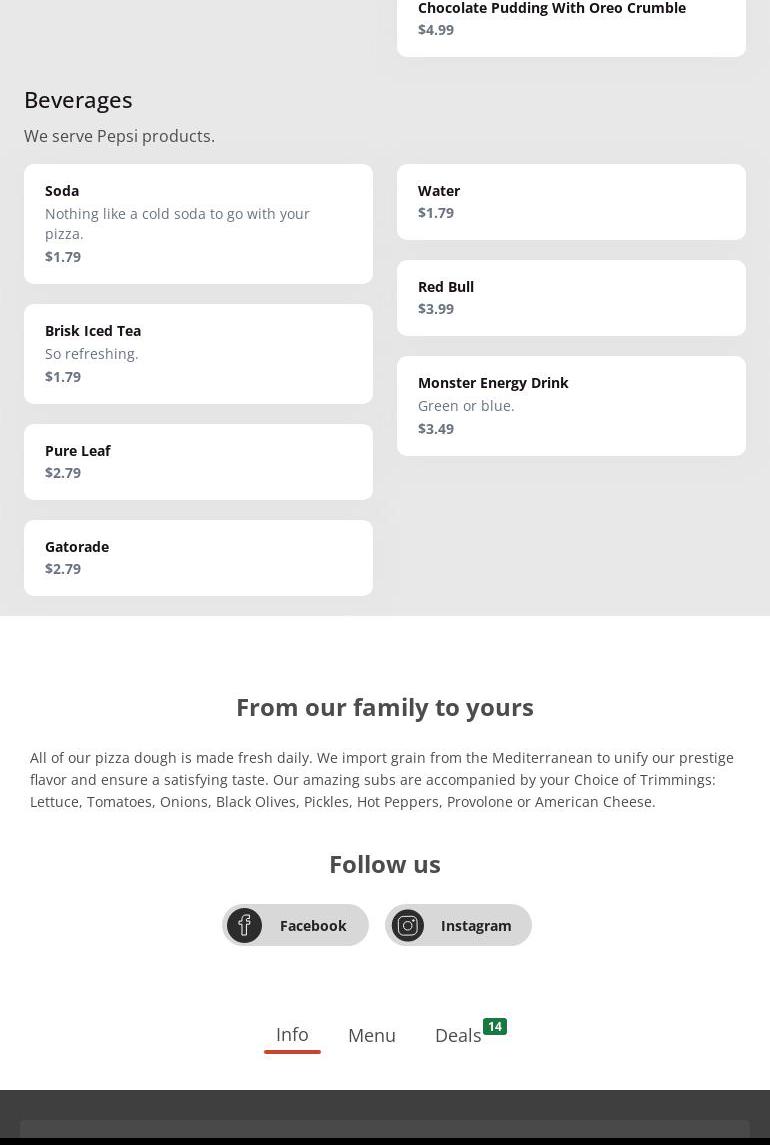
Task: Pick the Monster Energy Drink card
Action: coord(571,405)
